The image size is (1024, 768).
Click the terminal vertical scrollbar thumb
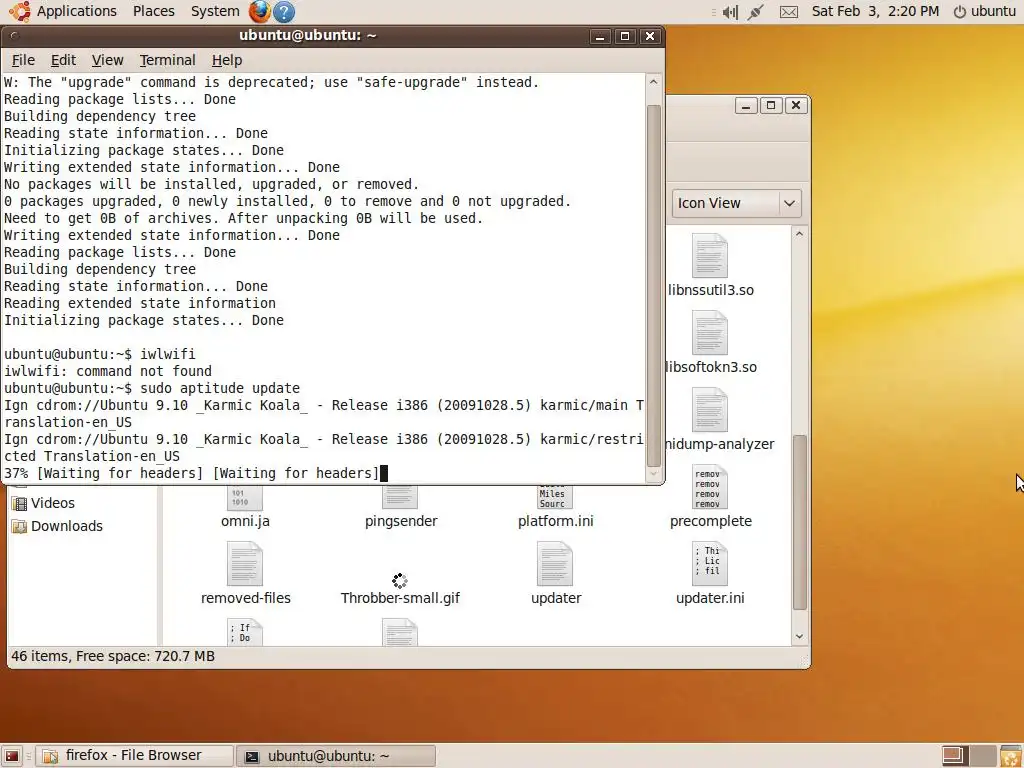coord(653,285)
